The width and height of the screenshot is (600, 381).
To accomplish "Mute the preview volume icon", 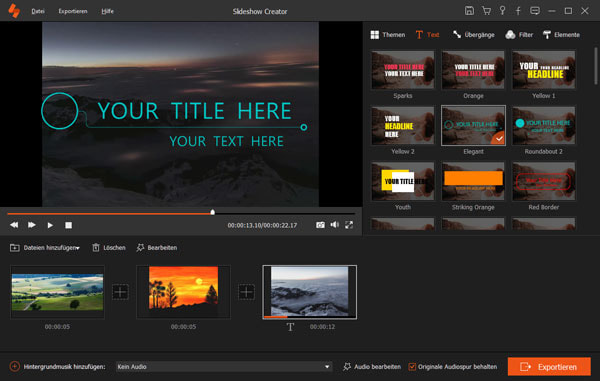I will tap(335, 225).
